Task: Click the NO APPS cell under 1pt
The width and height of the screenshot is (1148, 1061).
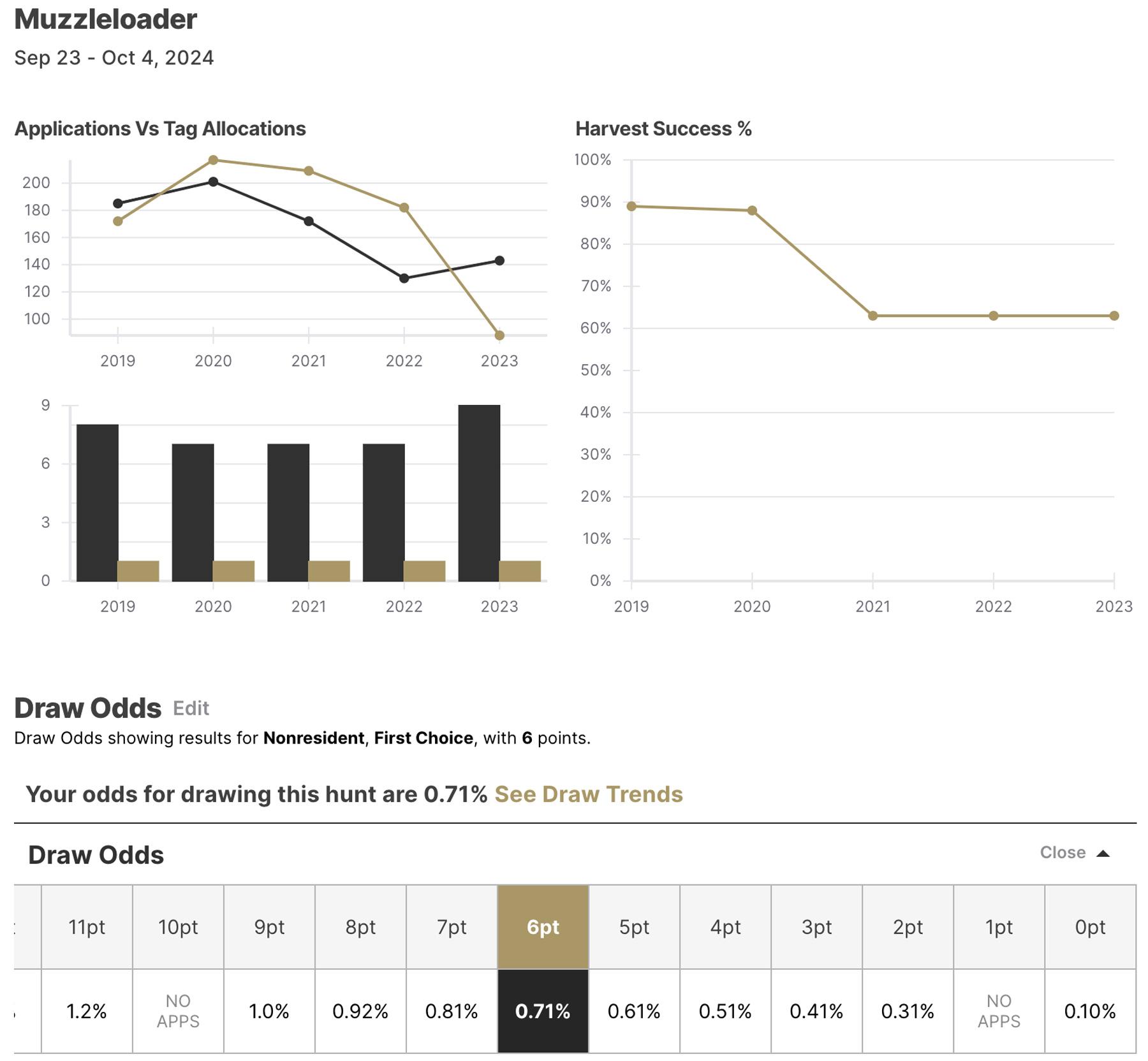Action: tap(999, 1010)
